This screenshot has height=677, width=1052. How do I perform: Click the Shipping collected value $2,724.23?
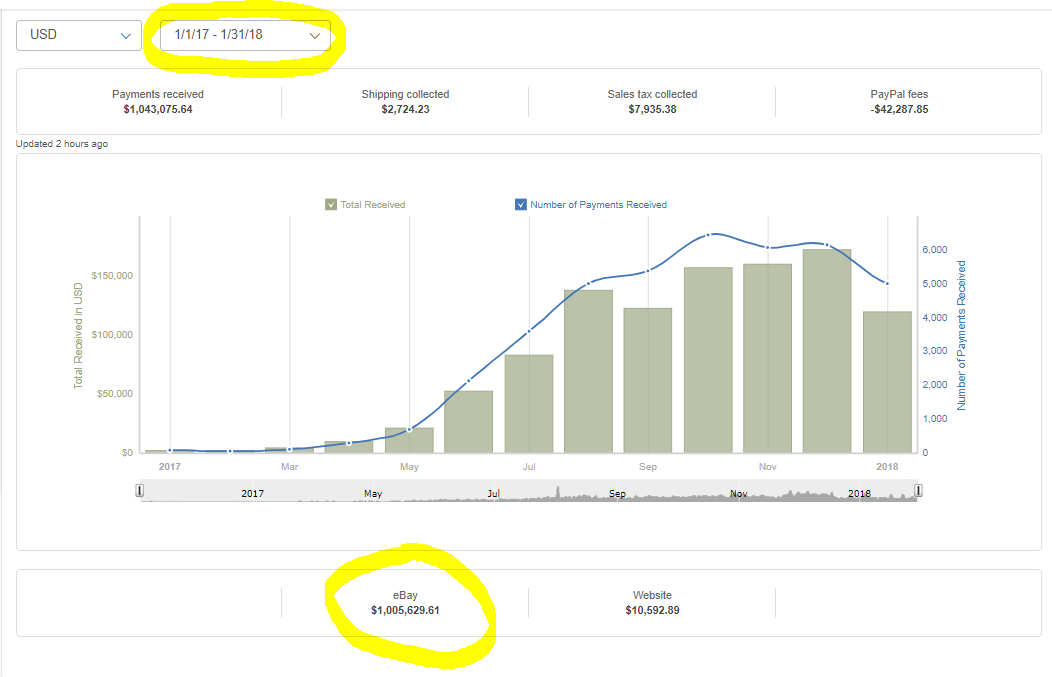coord(405,109)
